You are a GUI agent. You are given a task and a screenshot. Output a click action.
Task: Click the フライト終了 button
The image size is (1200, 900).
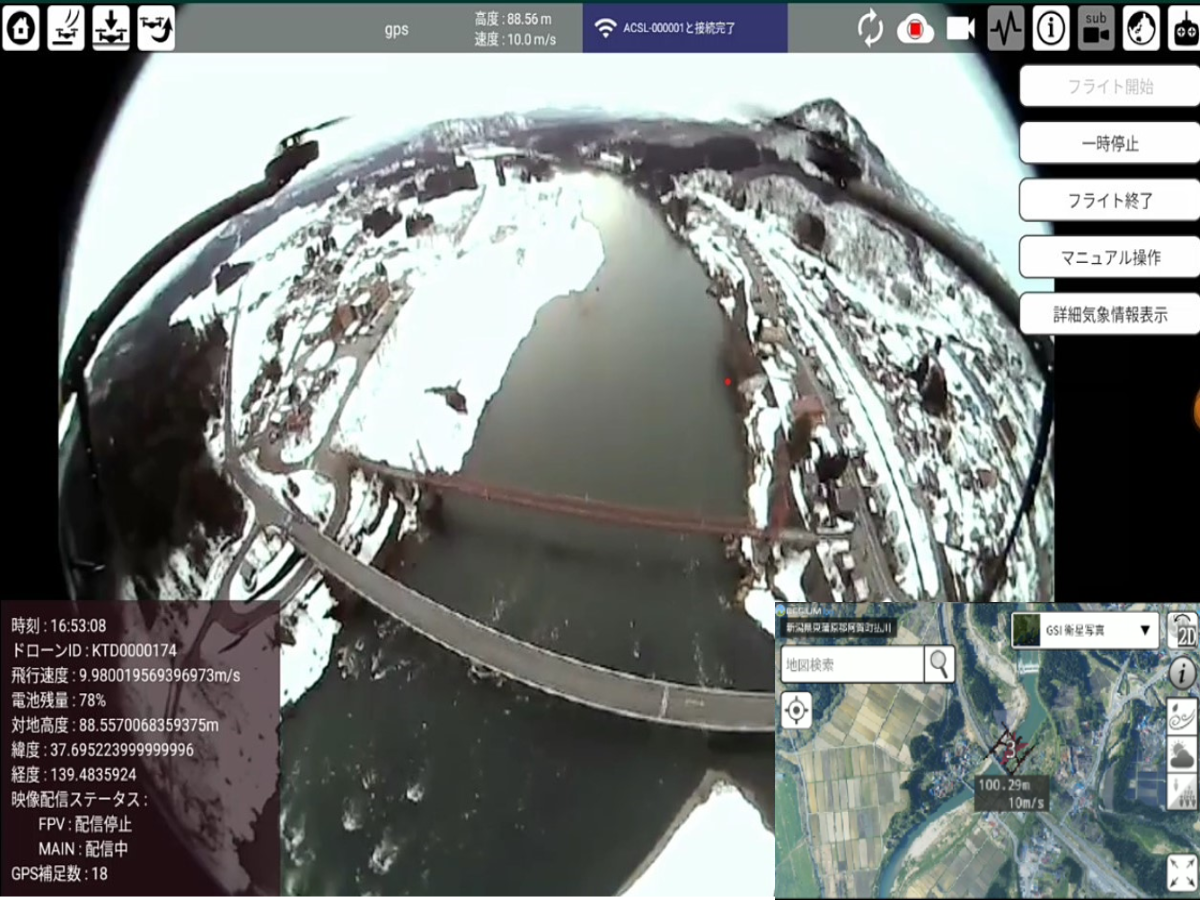(1108, 200)
